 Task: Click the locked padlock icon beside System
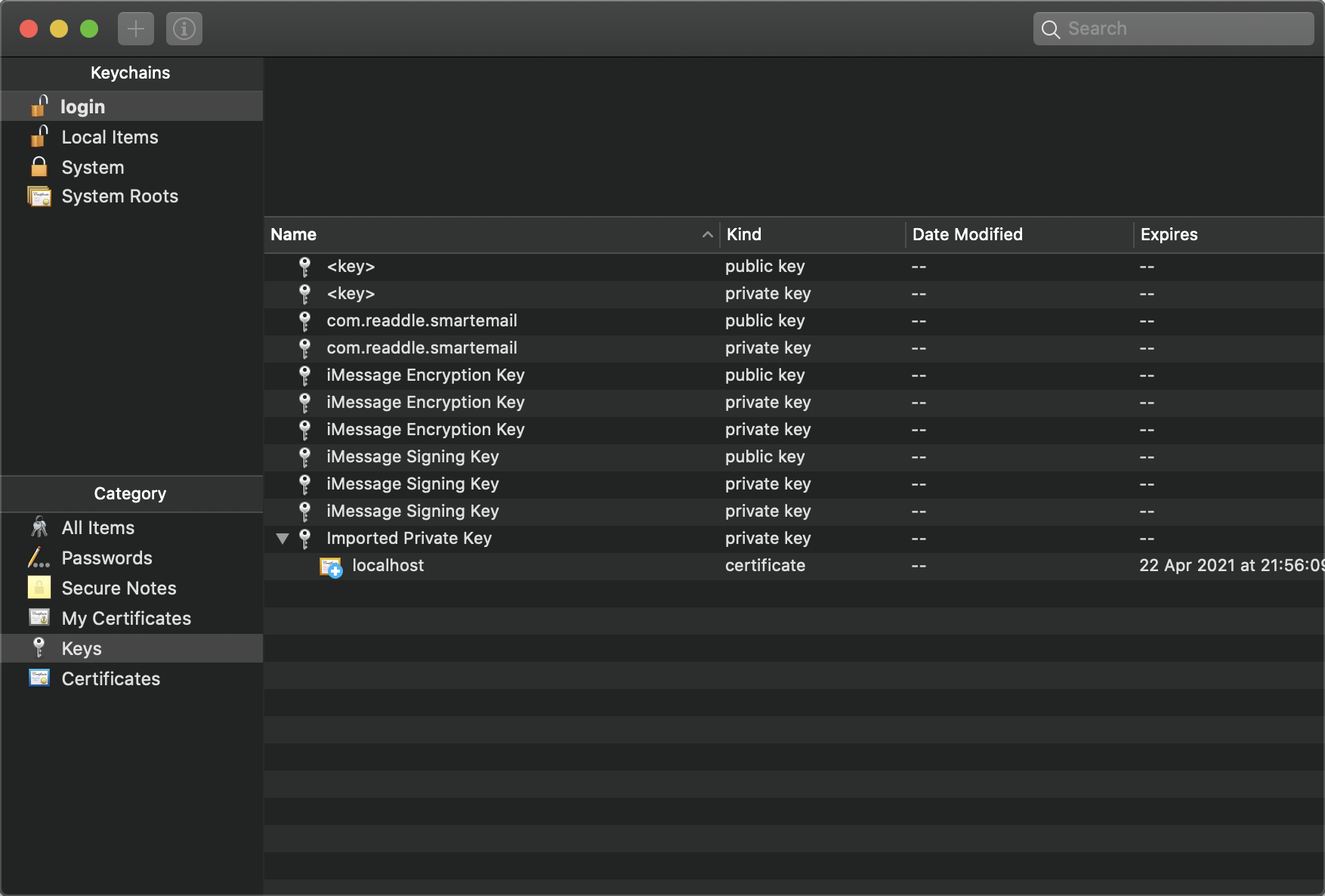point(39,166)
